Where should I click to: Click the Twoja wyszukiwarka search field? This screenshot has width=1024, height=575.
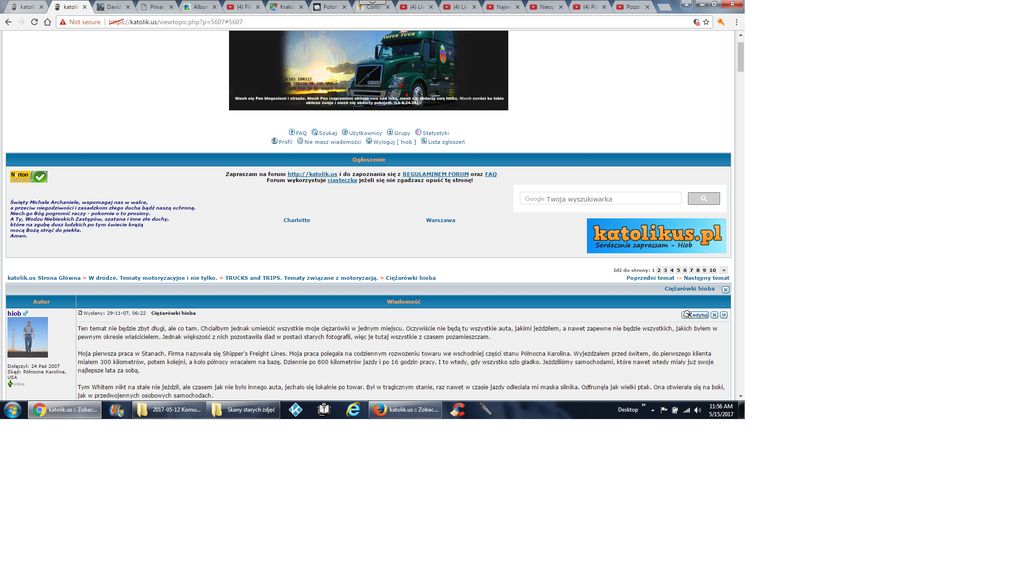(x=601, y=199)
